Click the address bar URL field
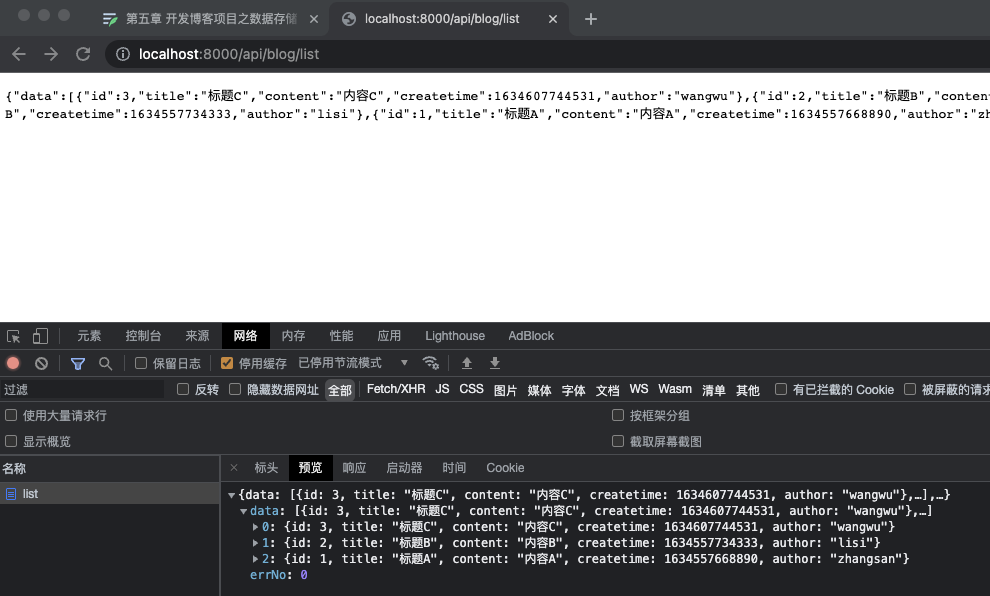The image size is (990, 596). 547,54
